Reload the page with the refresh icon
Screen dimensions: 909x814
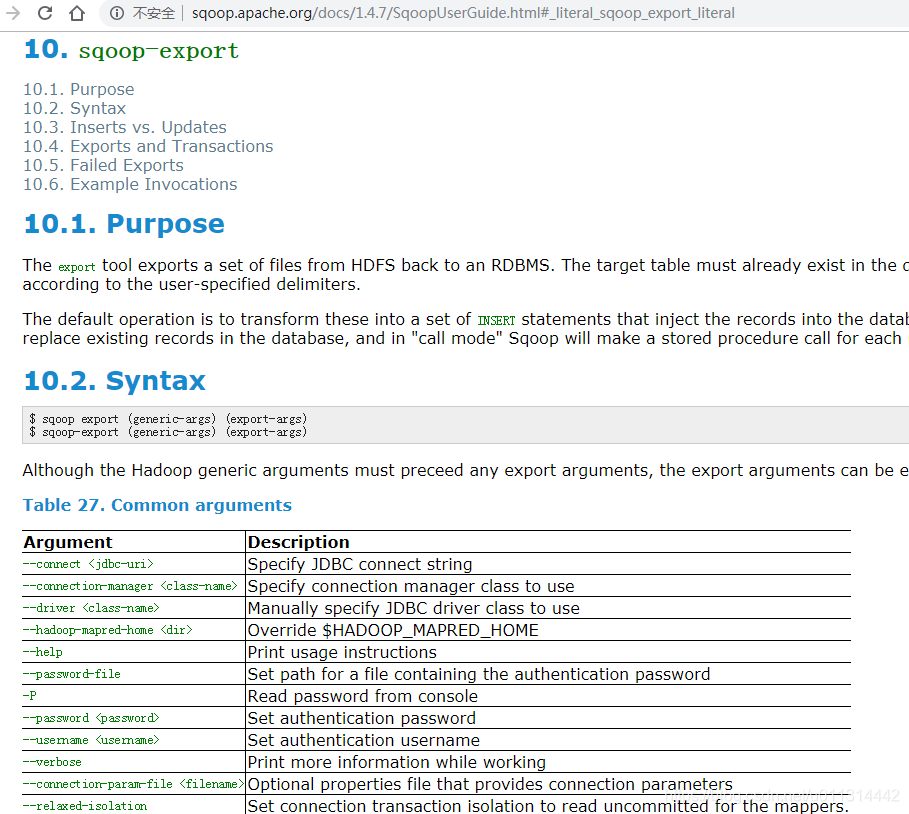point(45,13)
